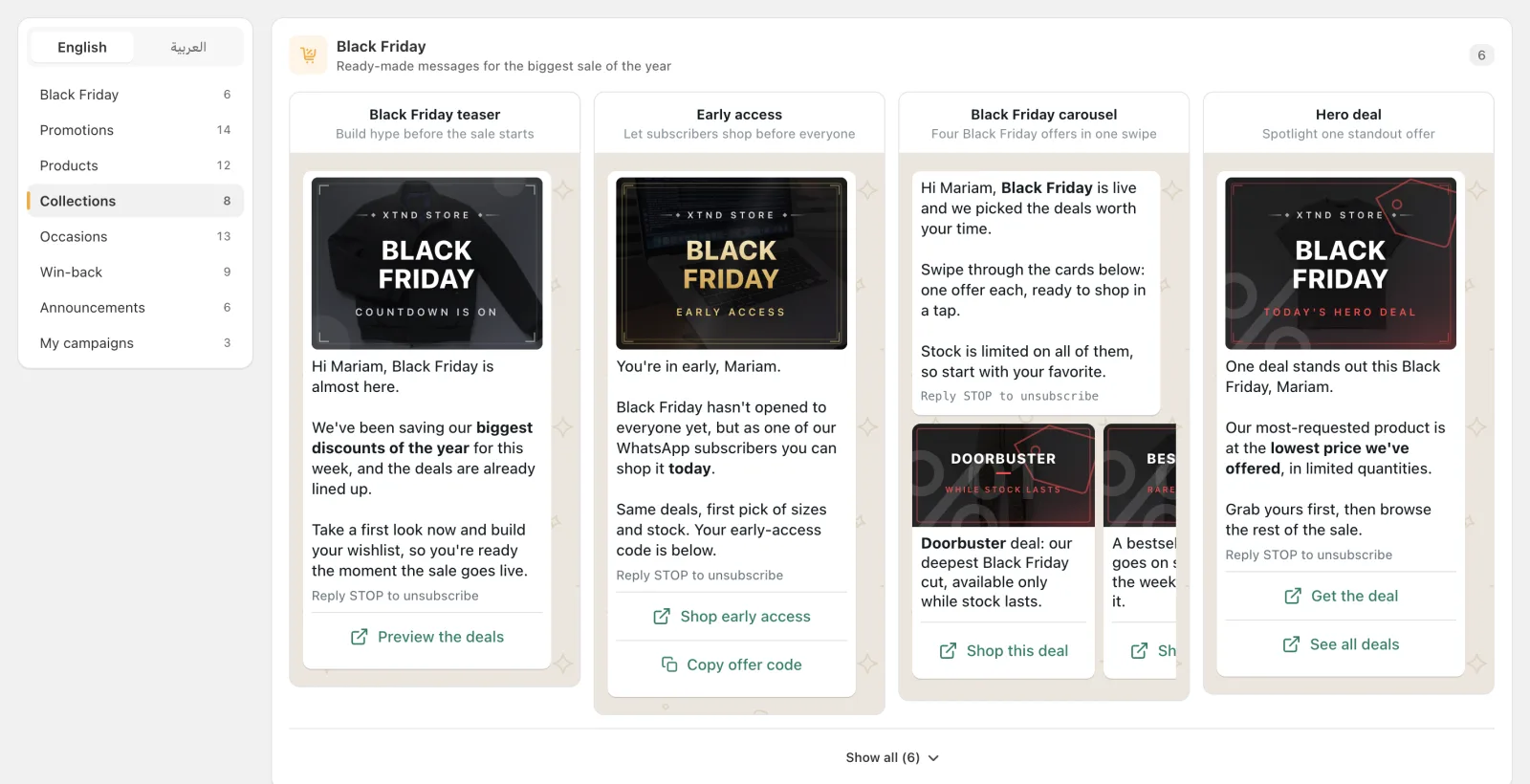Open the Promotions category

135,130
